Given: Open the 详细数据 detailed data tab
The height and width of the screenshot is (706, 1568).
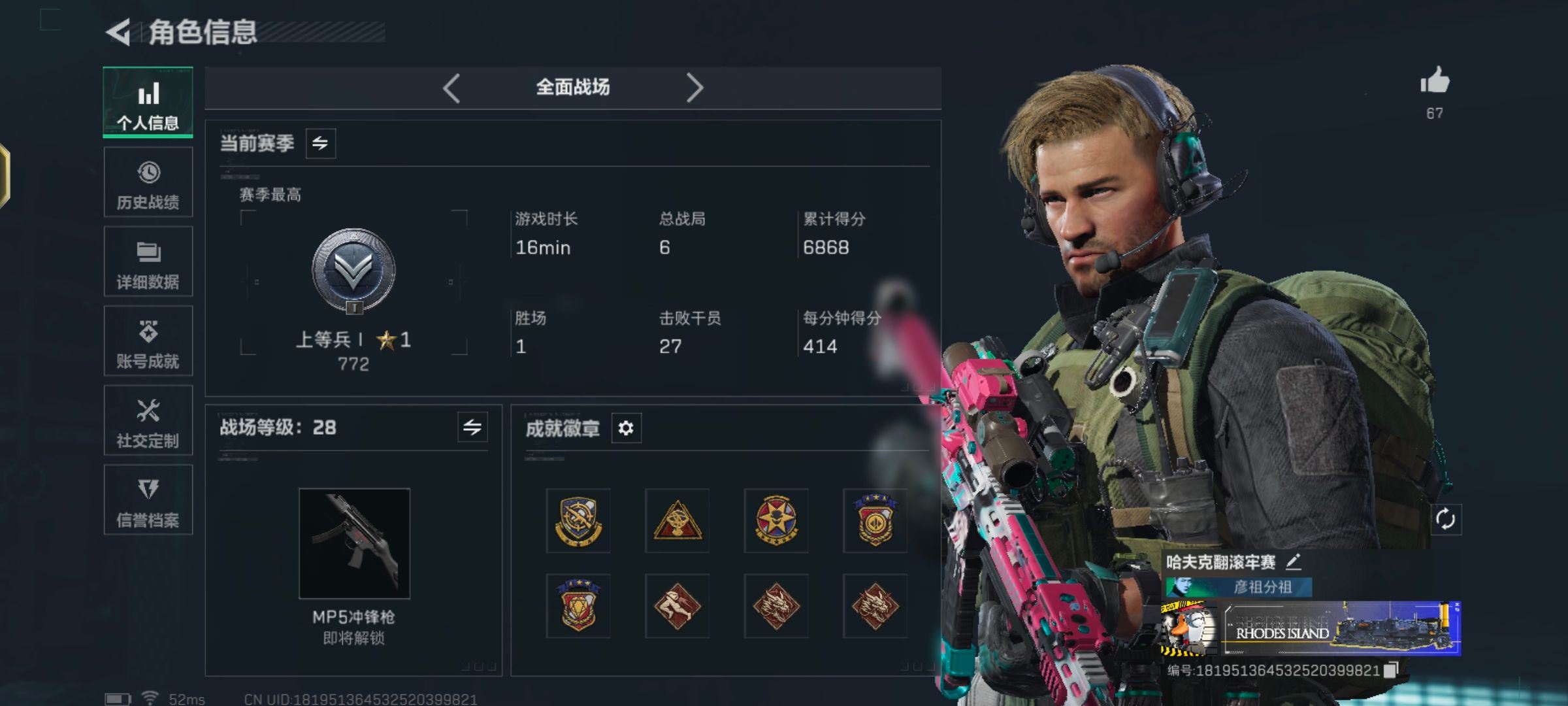Looking at the screenshot, I should tap(148, 261).
